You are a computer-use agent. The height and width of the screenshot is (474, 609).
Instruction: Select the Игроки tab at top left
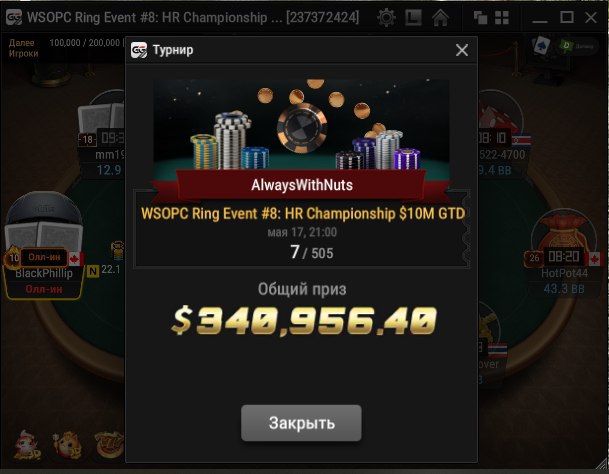click(23, 53)
